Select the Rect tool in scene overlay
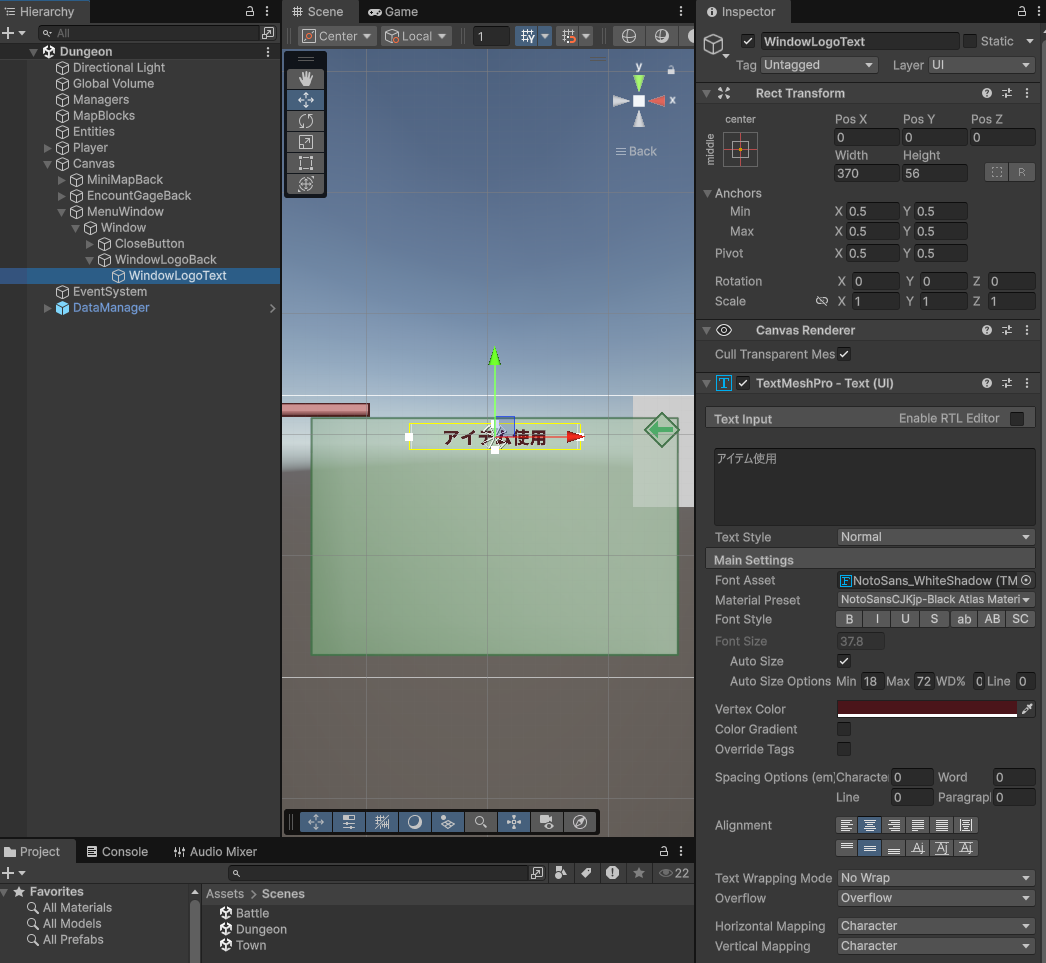Image resolution: width=1046 pixels, height=963 pixels. click(x=306, y=163)
